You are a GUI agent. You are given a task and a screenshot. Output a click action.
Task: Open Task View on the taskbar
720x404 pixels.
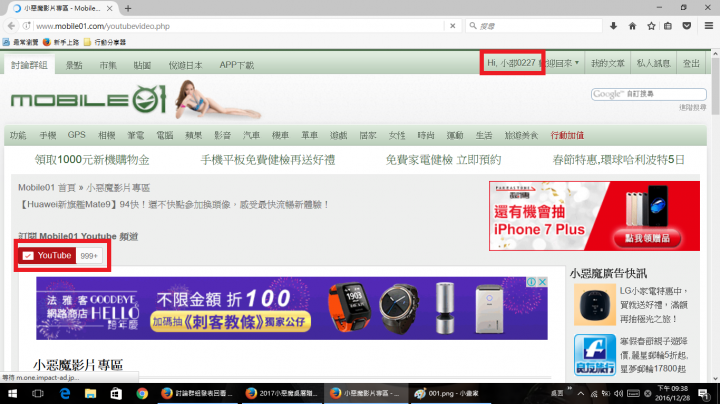(38, 393)
